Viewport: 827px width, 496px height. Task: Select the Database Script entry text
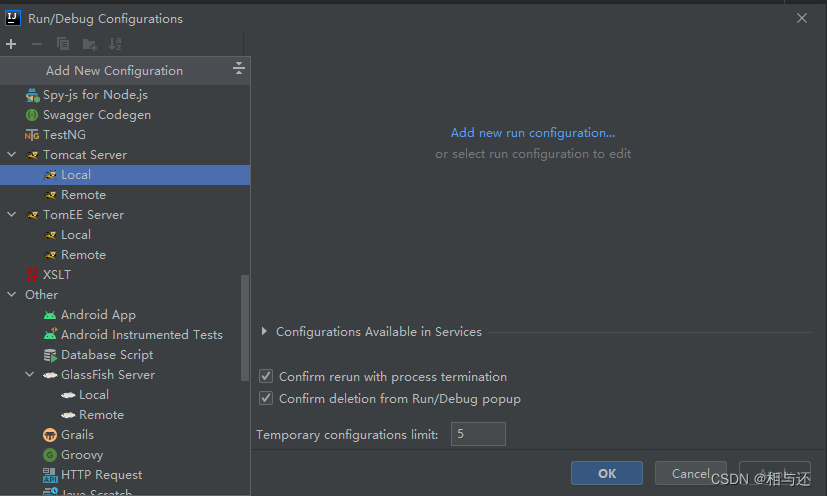point(107,355)
